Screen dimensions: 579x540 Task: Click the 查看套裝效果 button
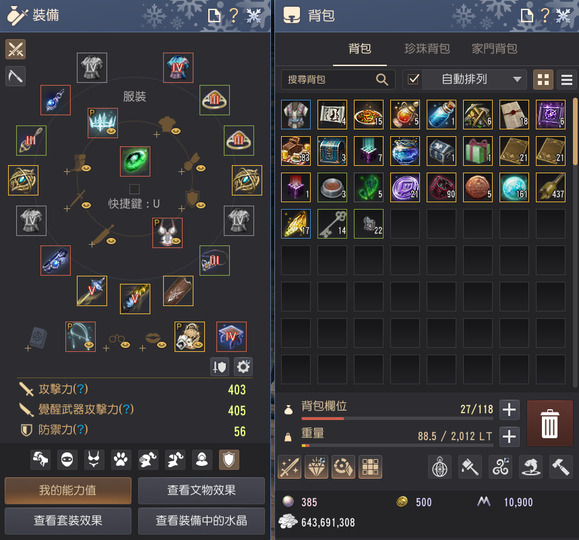pos(68,521)
